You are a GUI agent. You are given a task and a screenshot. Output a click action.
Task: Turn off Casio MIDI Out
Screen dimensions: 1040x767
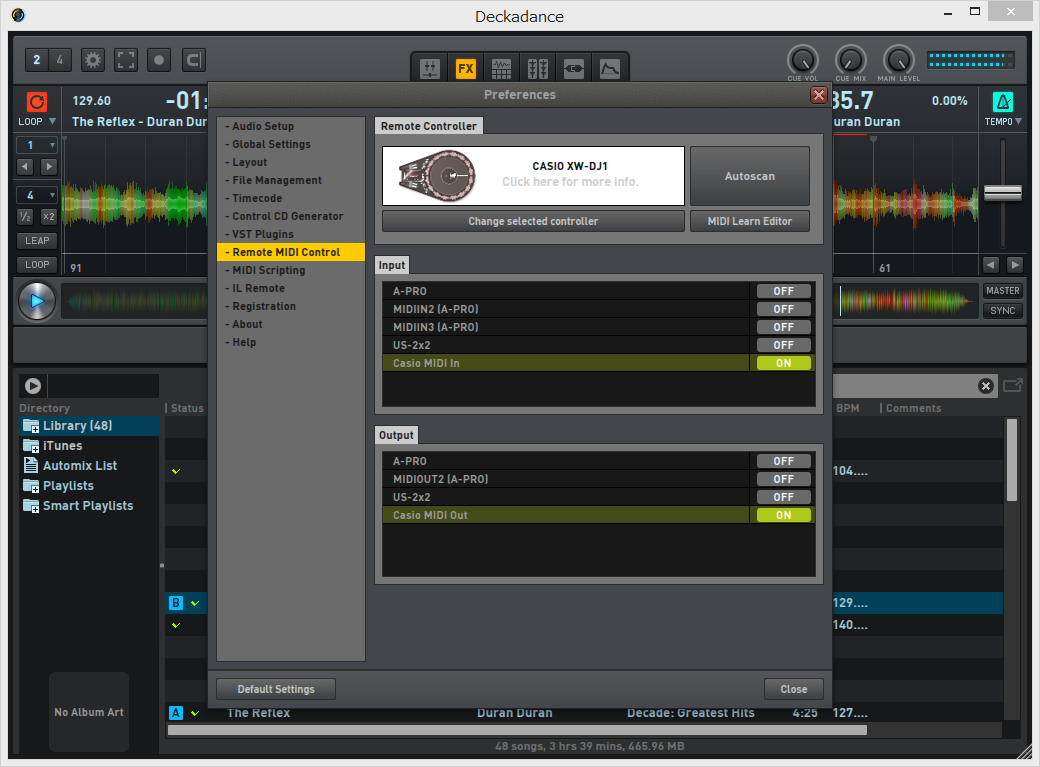[783, 515]
